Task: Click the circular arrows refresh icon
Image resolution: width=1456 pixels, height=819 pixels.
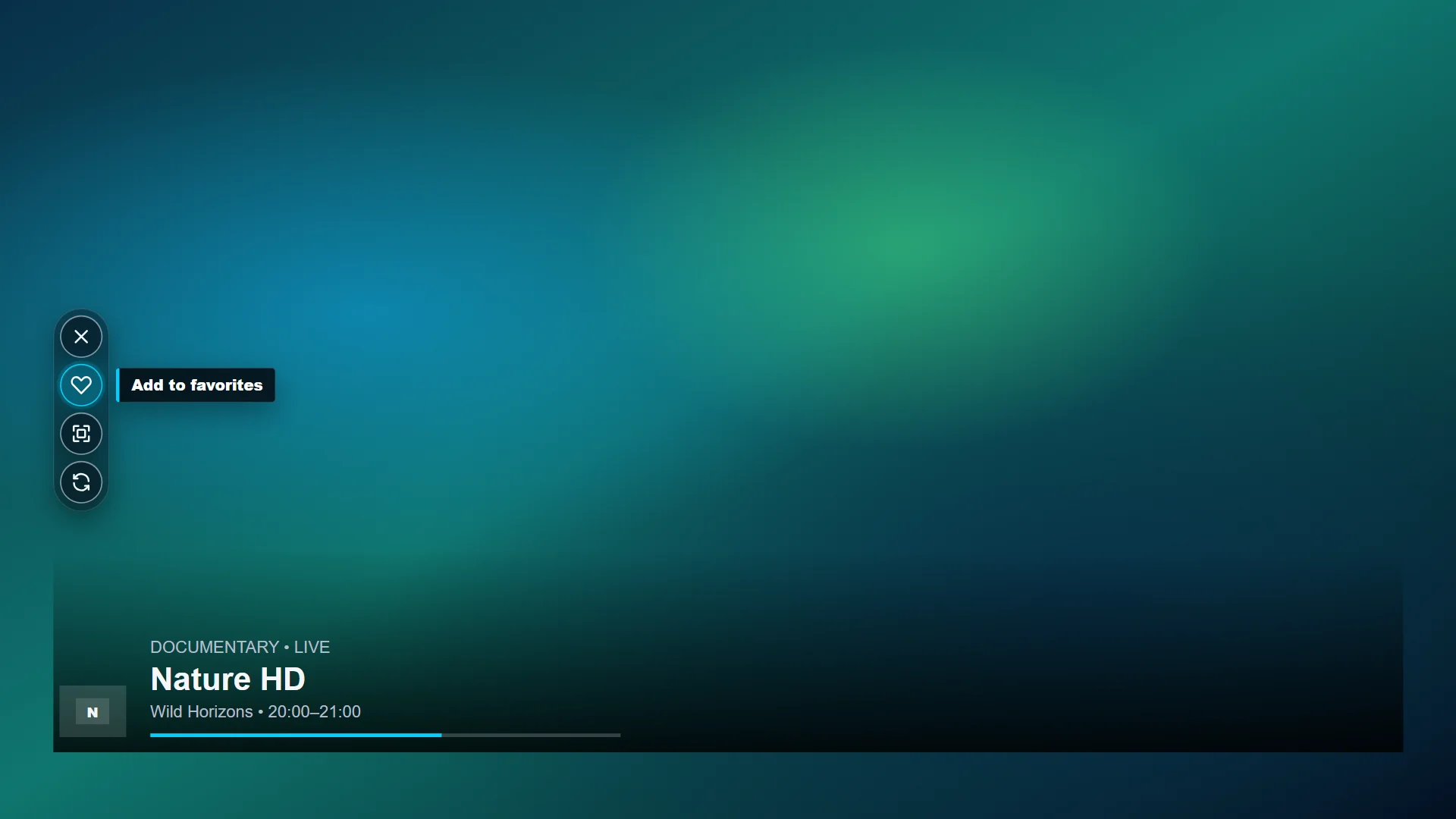Action: click(x=81, y=482)
